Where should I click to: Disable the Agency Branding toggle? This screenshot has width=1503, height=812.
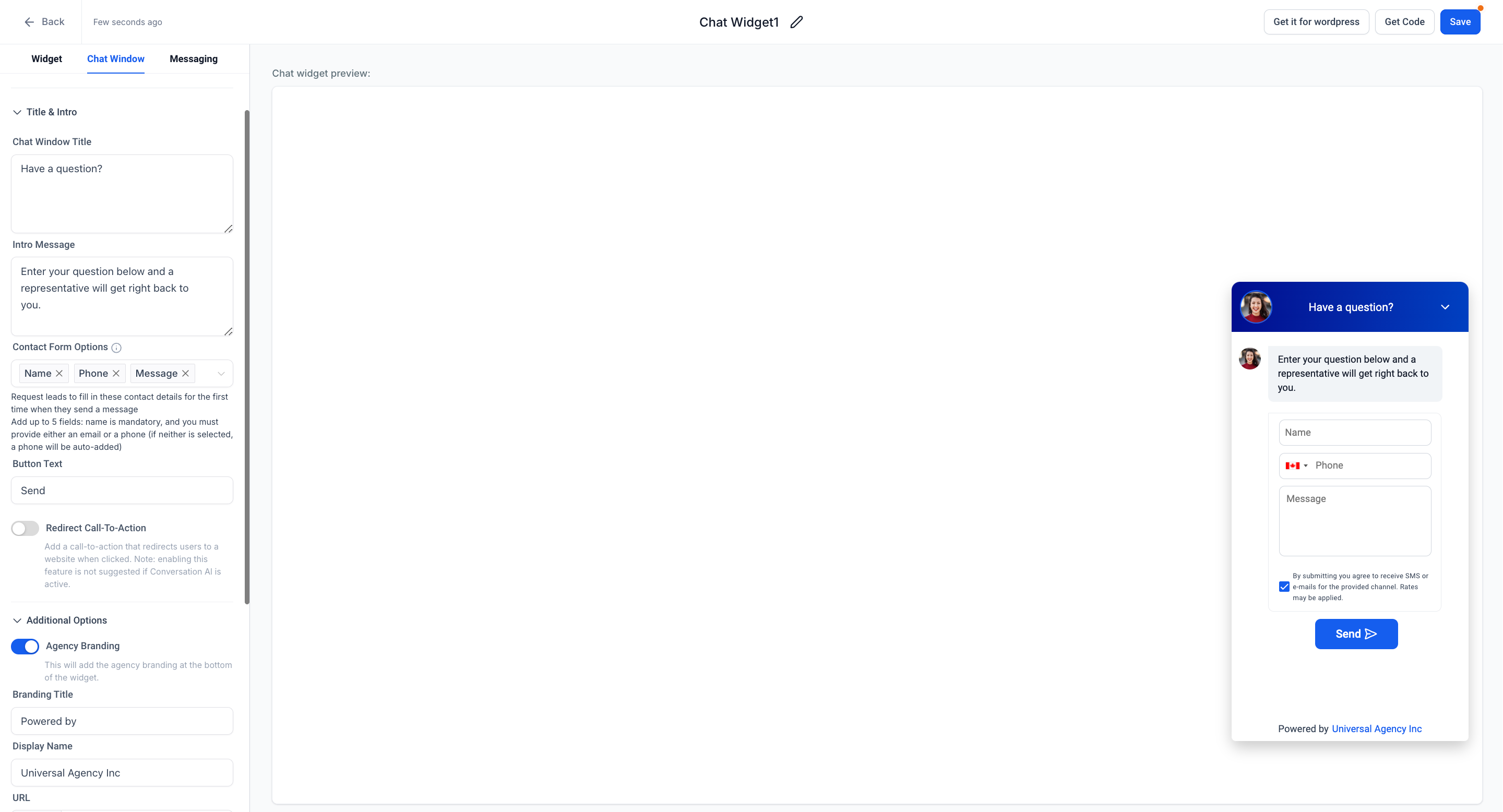click(25, 647)
